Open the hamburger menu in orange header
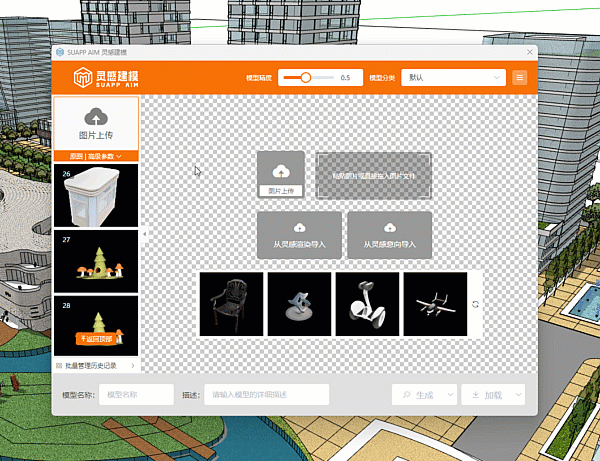600x461 pixels. (520, 77)
